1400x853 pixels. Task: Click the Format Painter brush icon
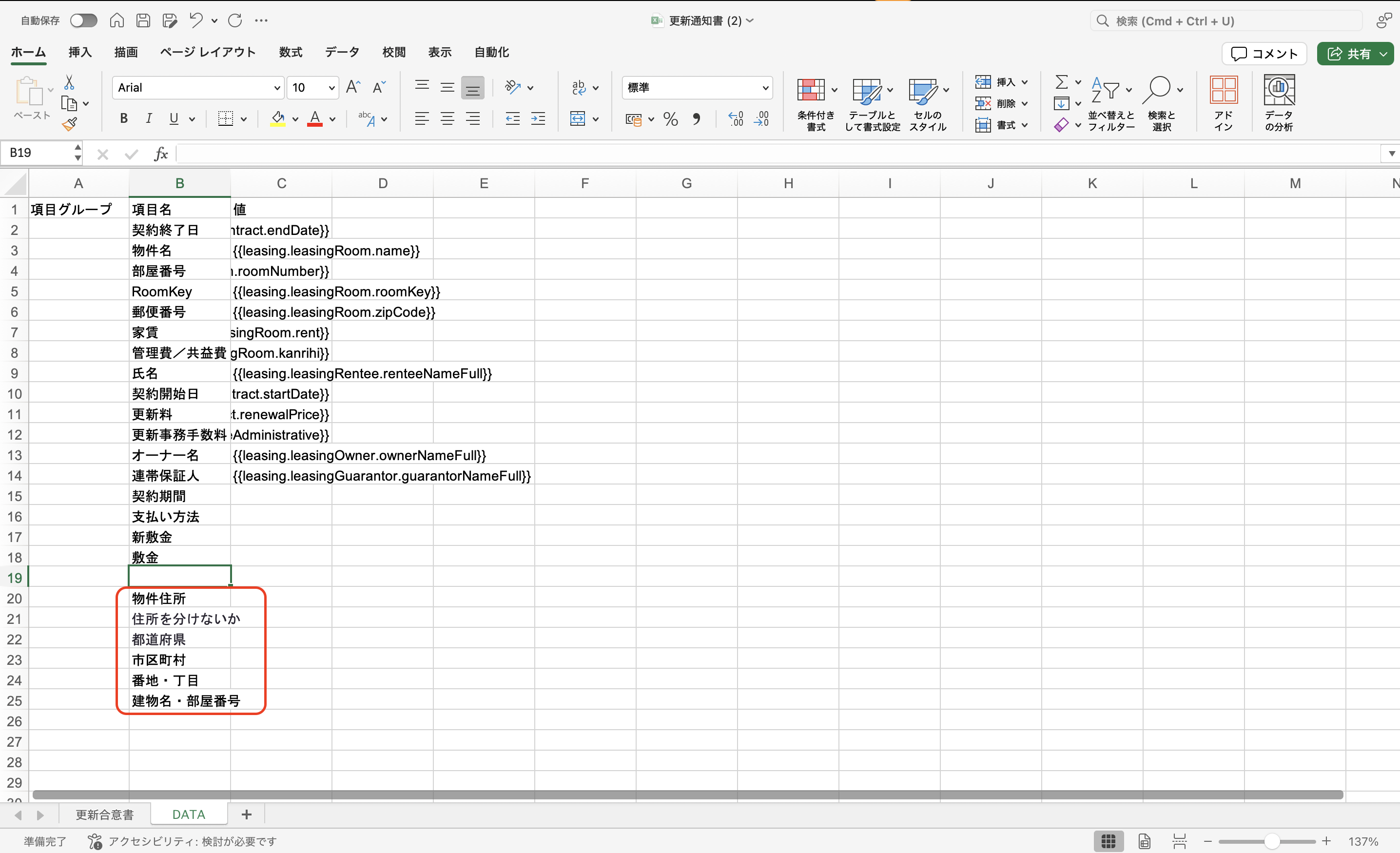[x=69, y=124]
